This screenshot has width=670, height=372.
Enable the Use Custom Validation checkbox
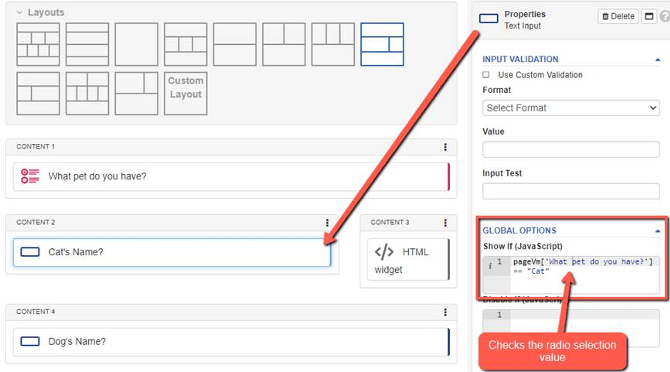point(486,75)
